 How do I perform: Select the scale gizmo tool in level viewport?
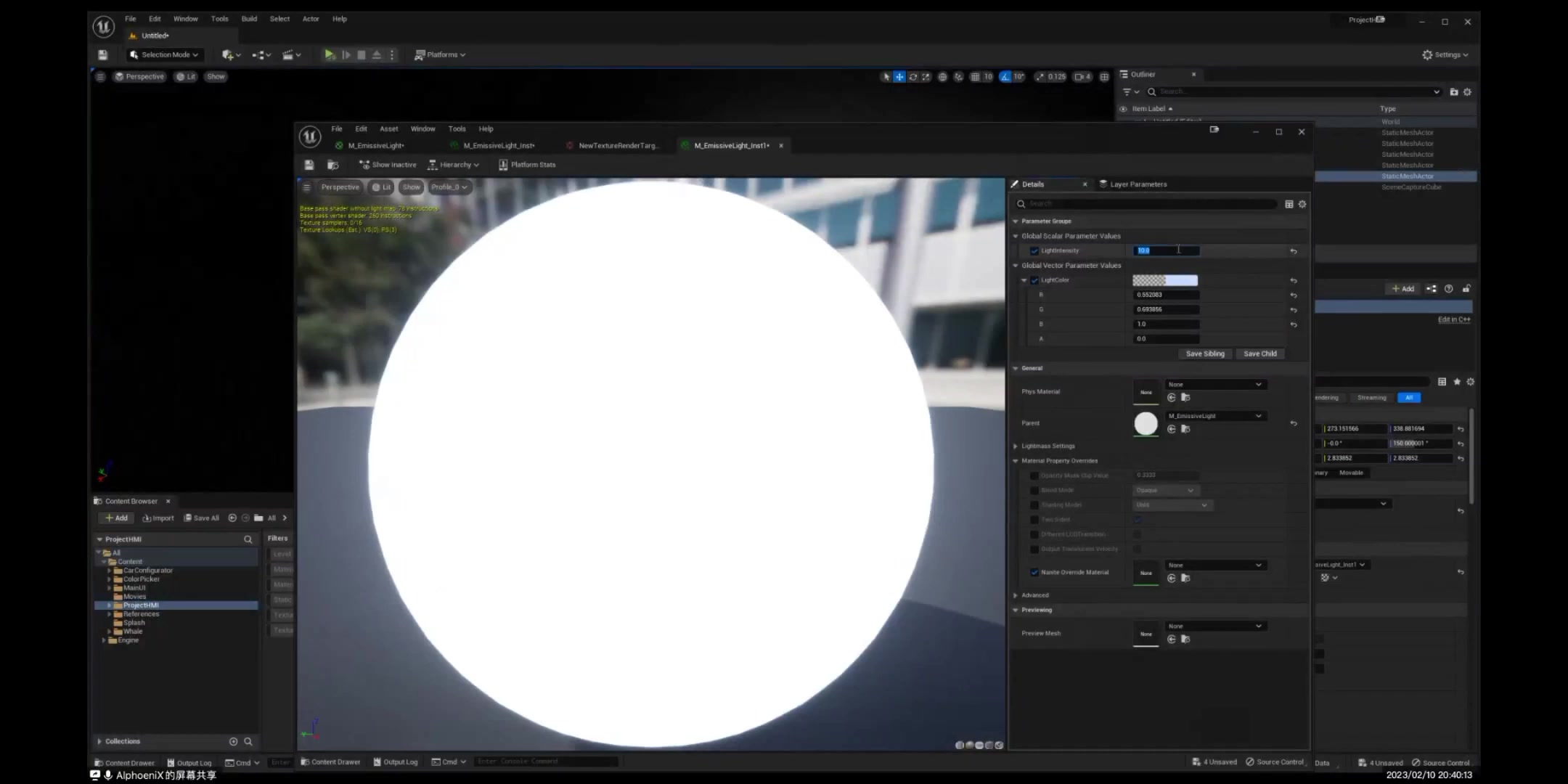point(926,77)
